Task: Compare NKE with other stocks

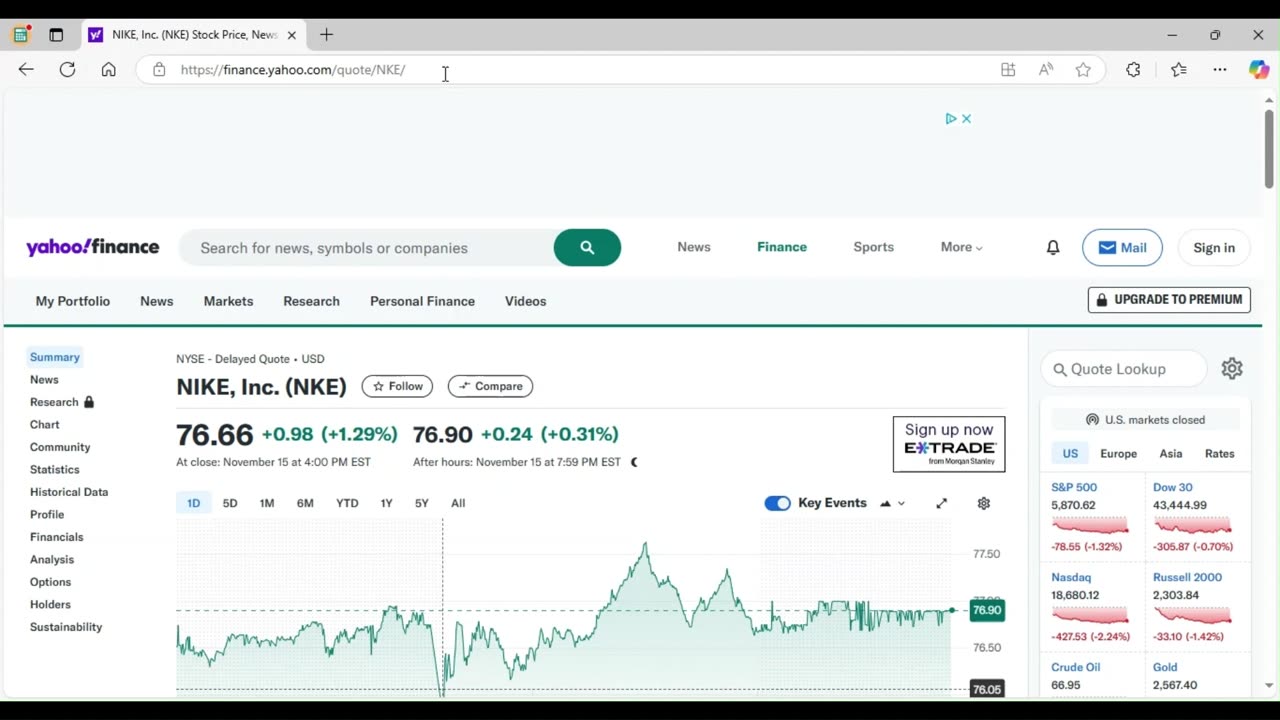Action: tap(490, 386)
